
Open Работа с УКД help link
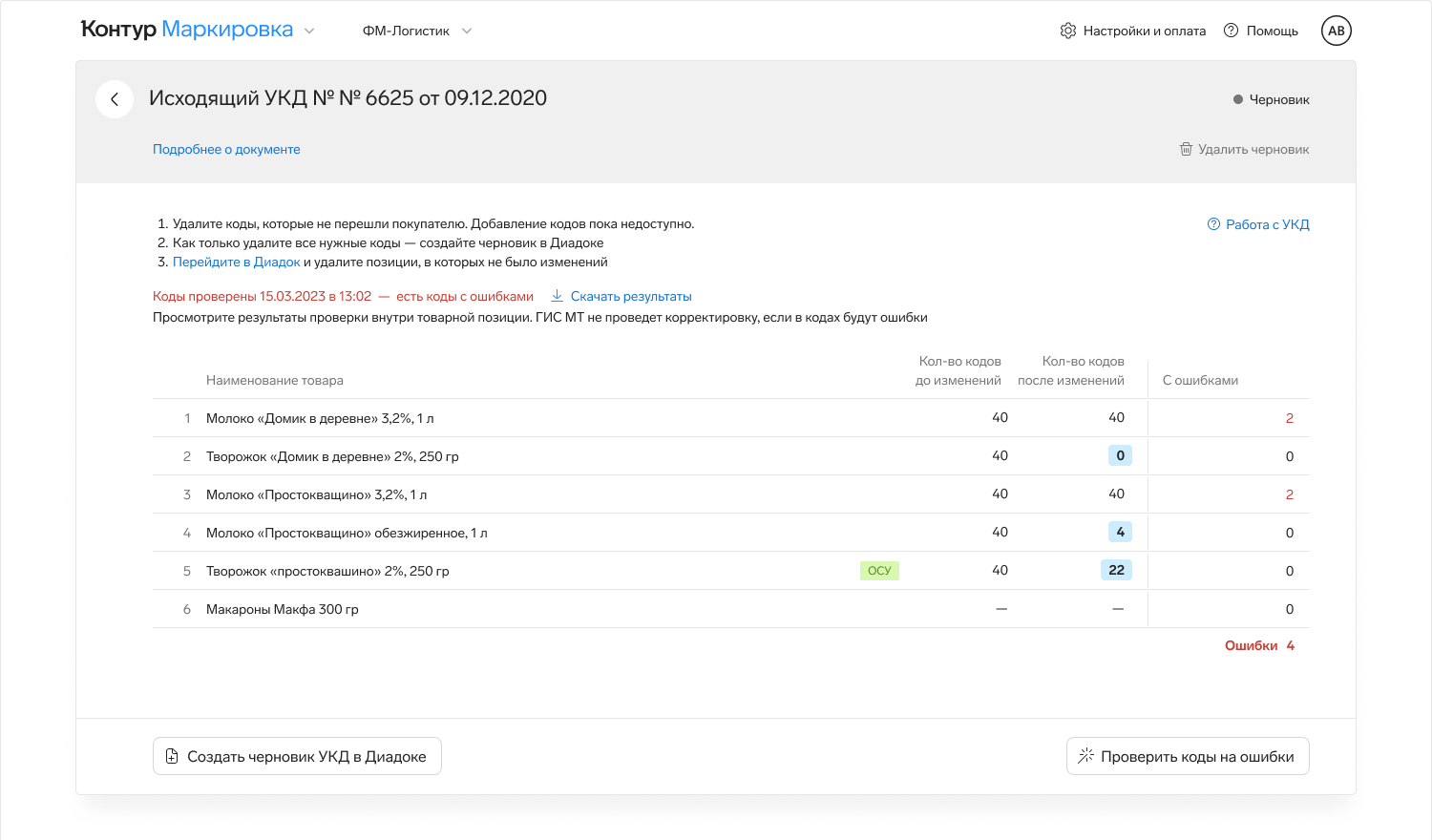point(1258,224)
